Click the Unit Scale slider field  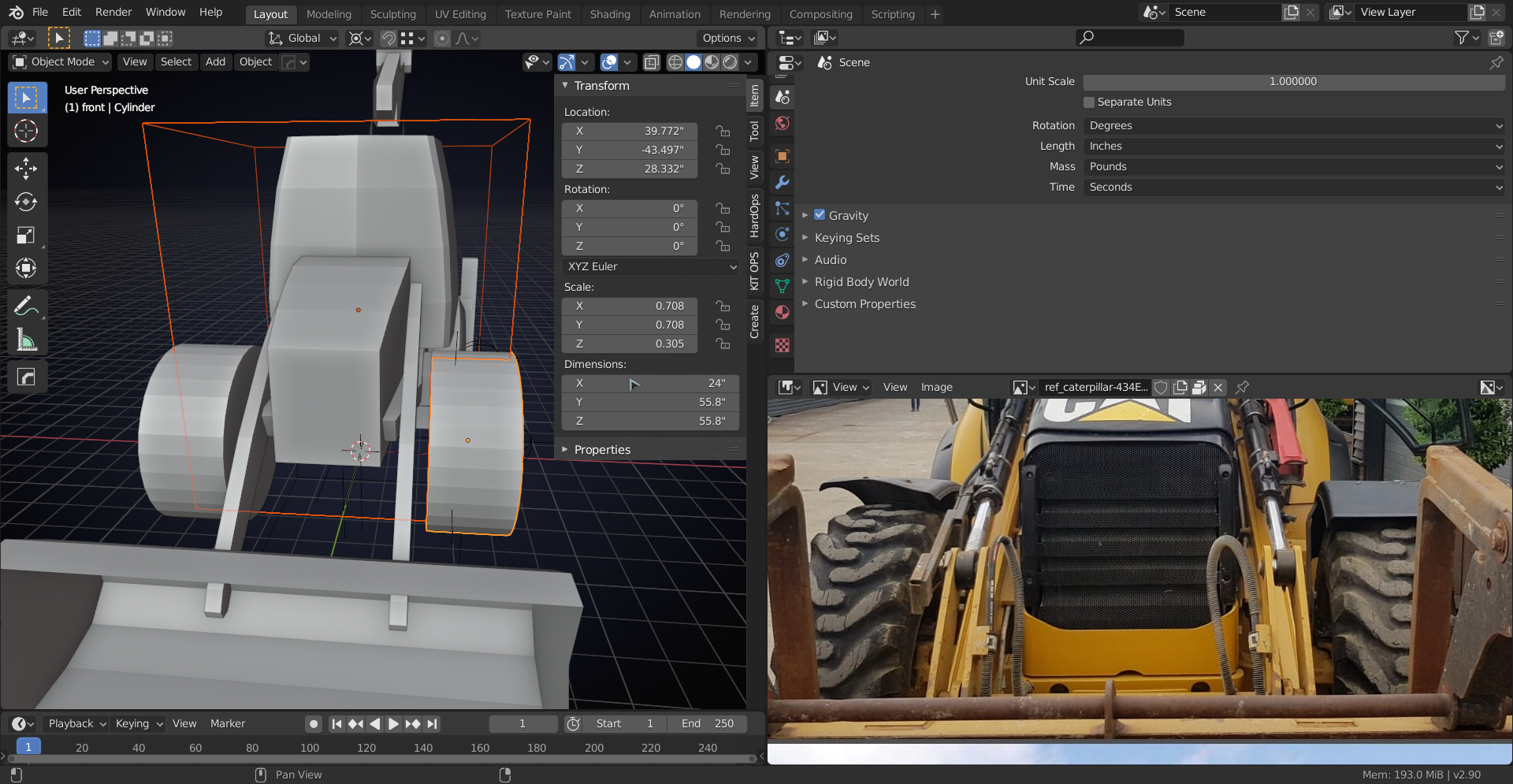tap(1293, 82)
